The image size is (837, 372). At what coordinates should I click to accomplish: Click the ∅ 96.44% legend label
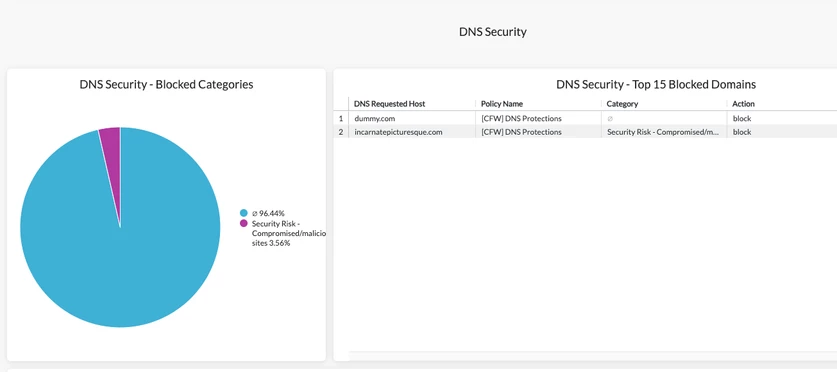point(268,213)
